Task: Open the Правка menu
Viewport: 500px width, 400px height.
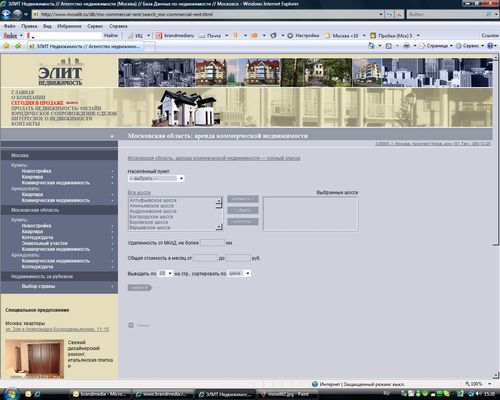Action: (x=29, y=26)
